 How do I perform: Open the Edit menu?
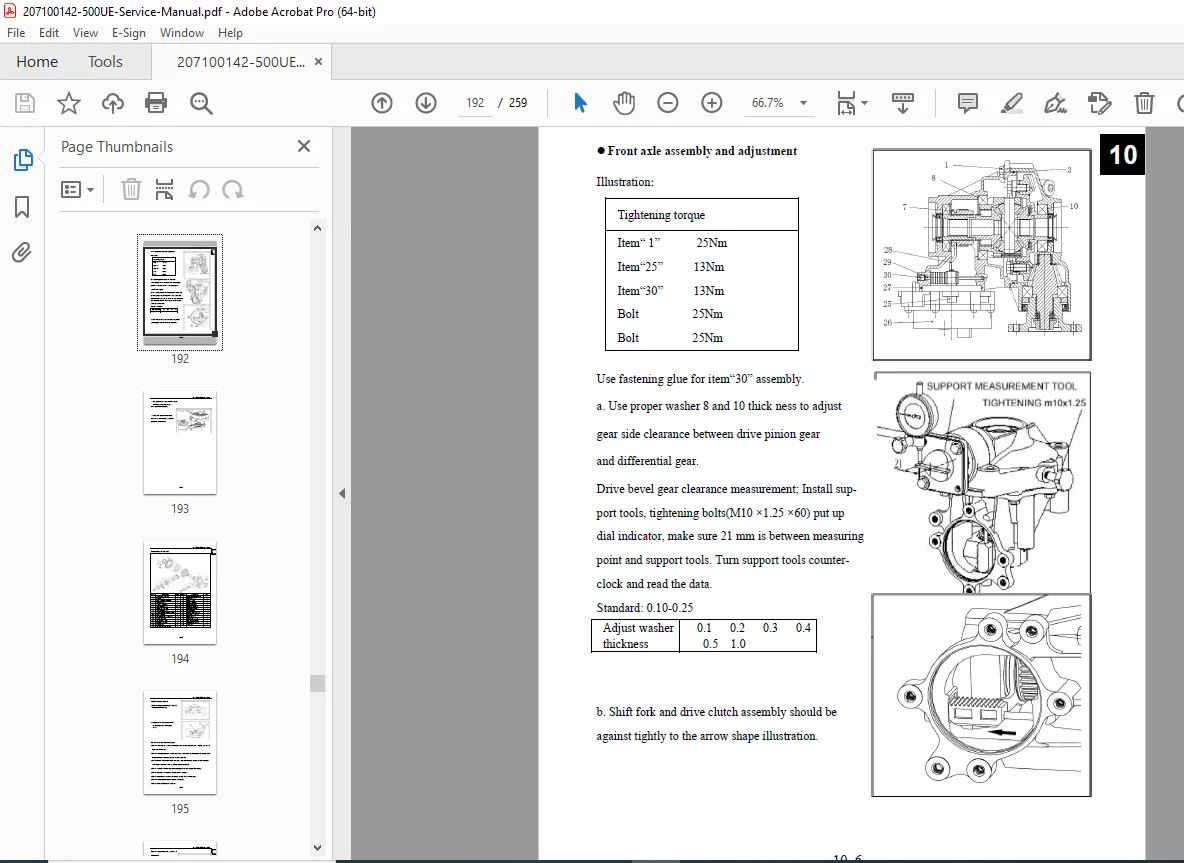49,33
